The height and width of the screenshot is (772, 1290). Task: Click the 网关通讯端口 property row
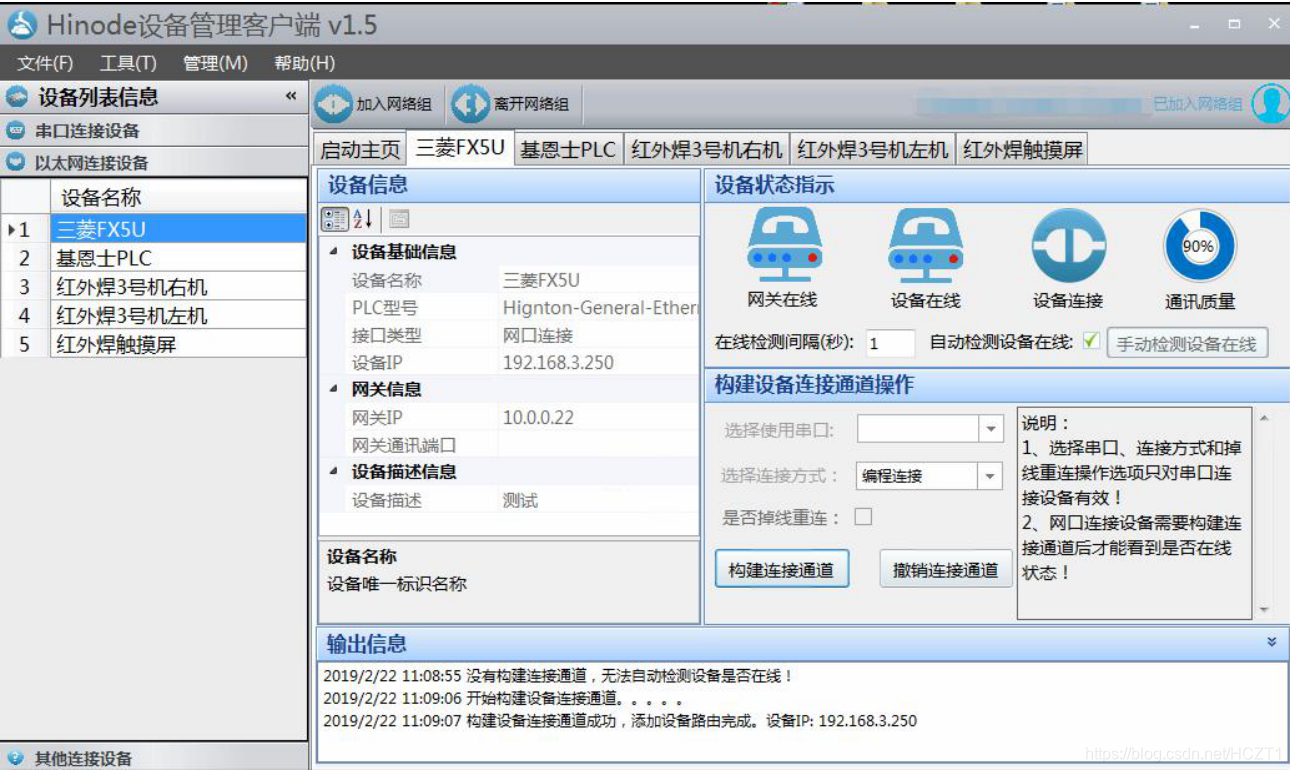coord(509,445)
